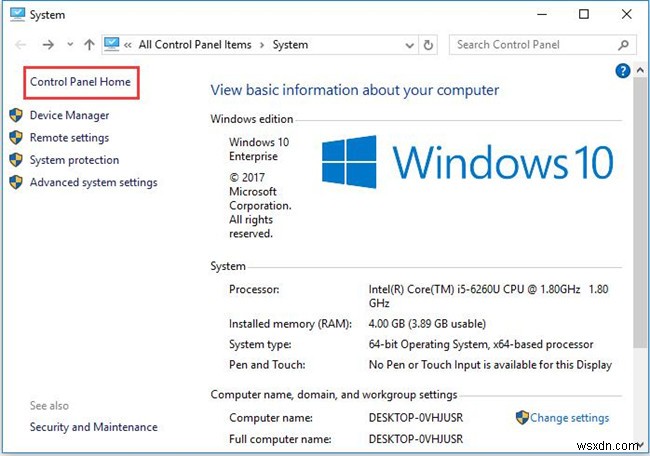Click the computer icon in address bar
Image resolution: width=650 pixels, height=456 pixels.
112,44
